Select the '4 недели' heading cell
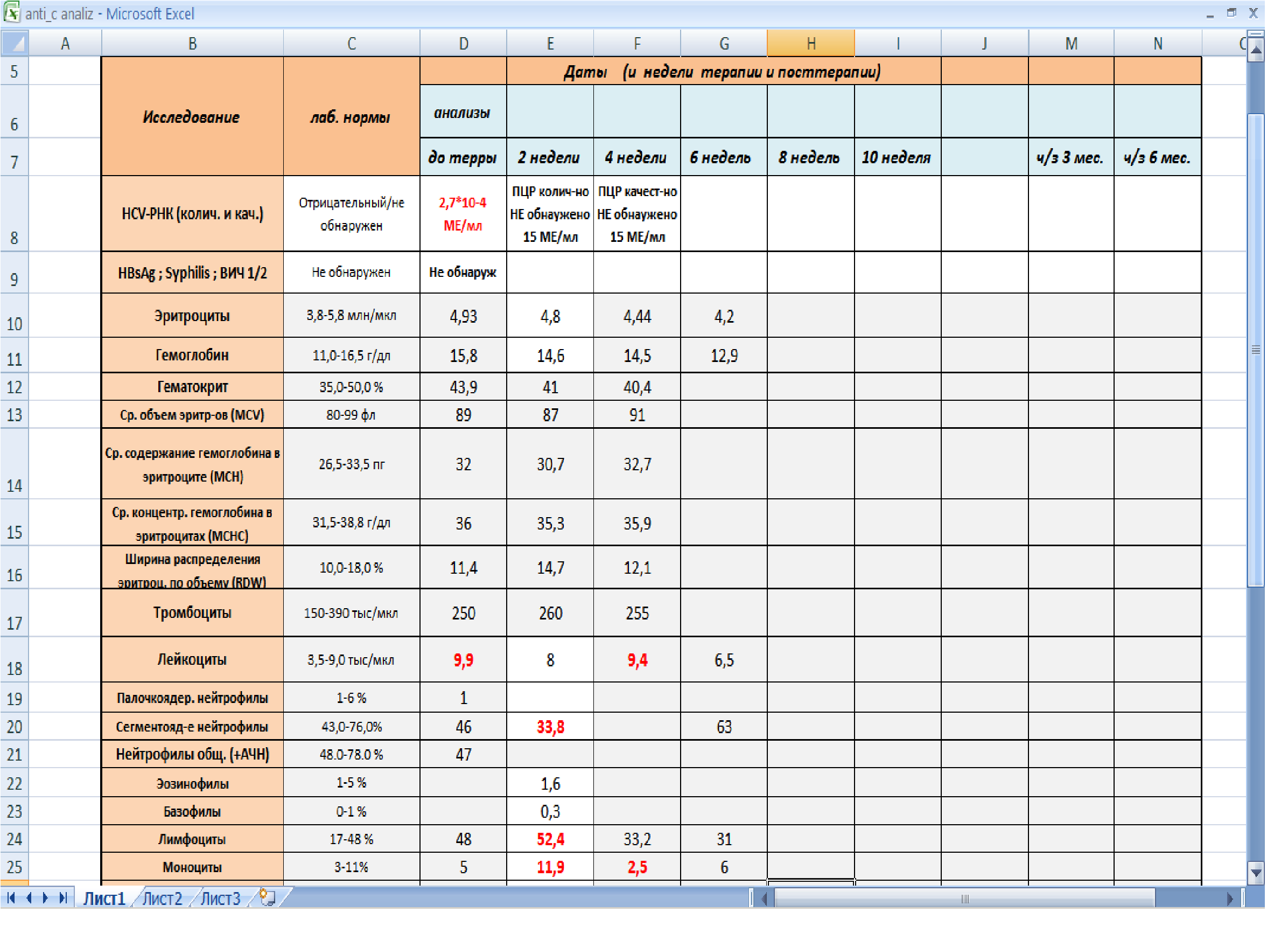 [x=637, y=157]
